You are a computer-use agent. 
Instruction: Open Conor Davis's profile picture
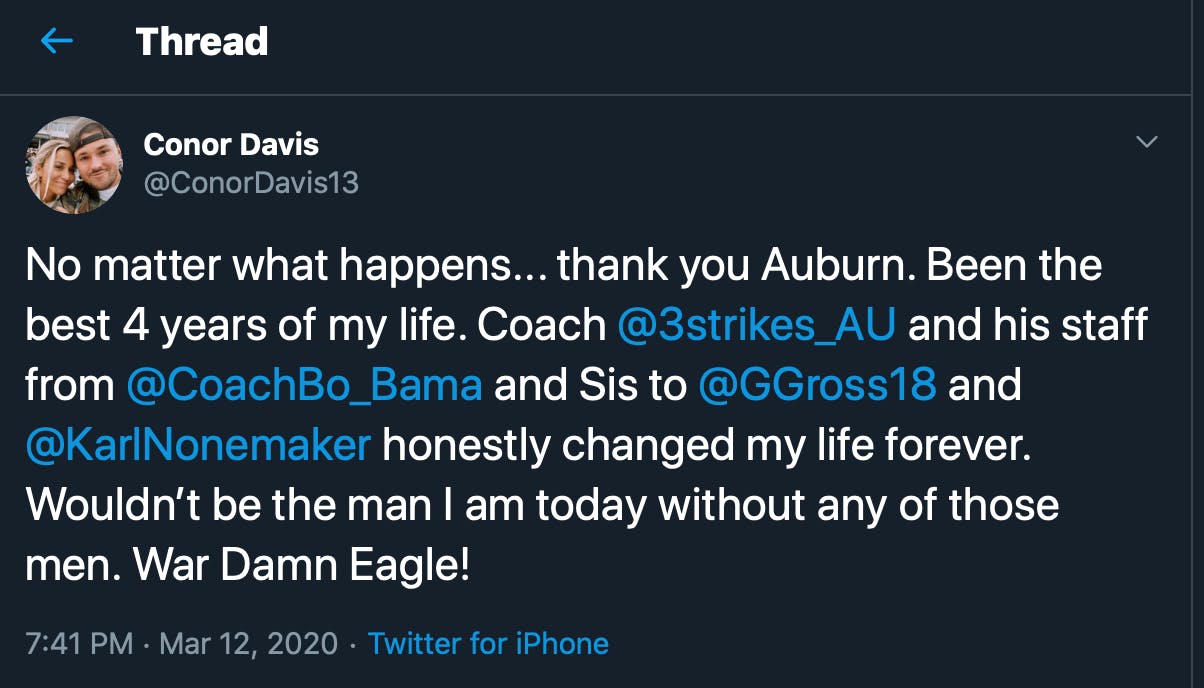(73, 165)
